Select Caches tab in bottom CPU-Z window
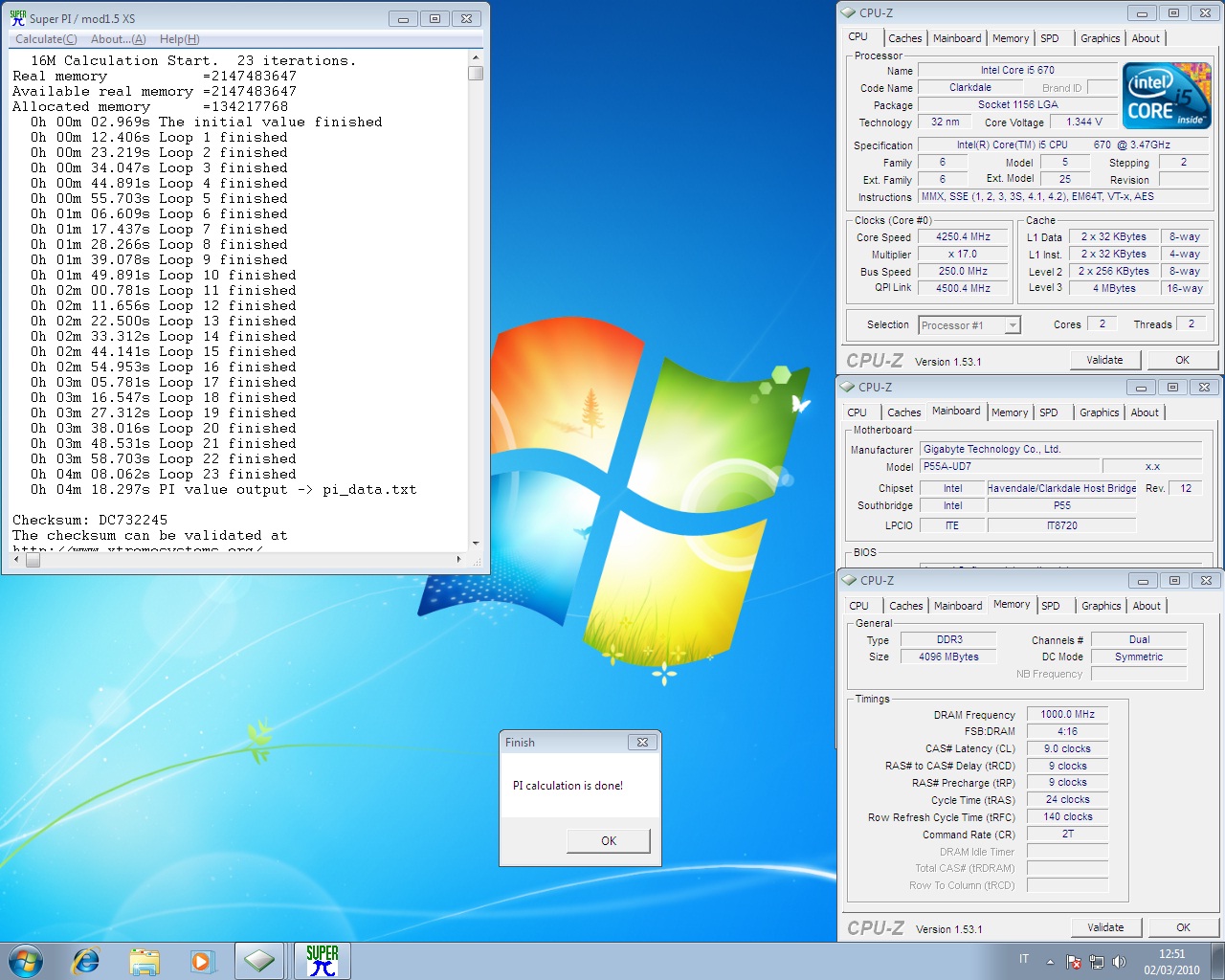 (x=906, y=606)
